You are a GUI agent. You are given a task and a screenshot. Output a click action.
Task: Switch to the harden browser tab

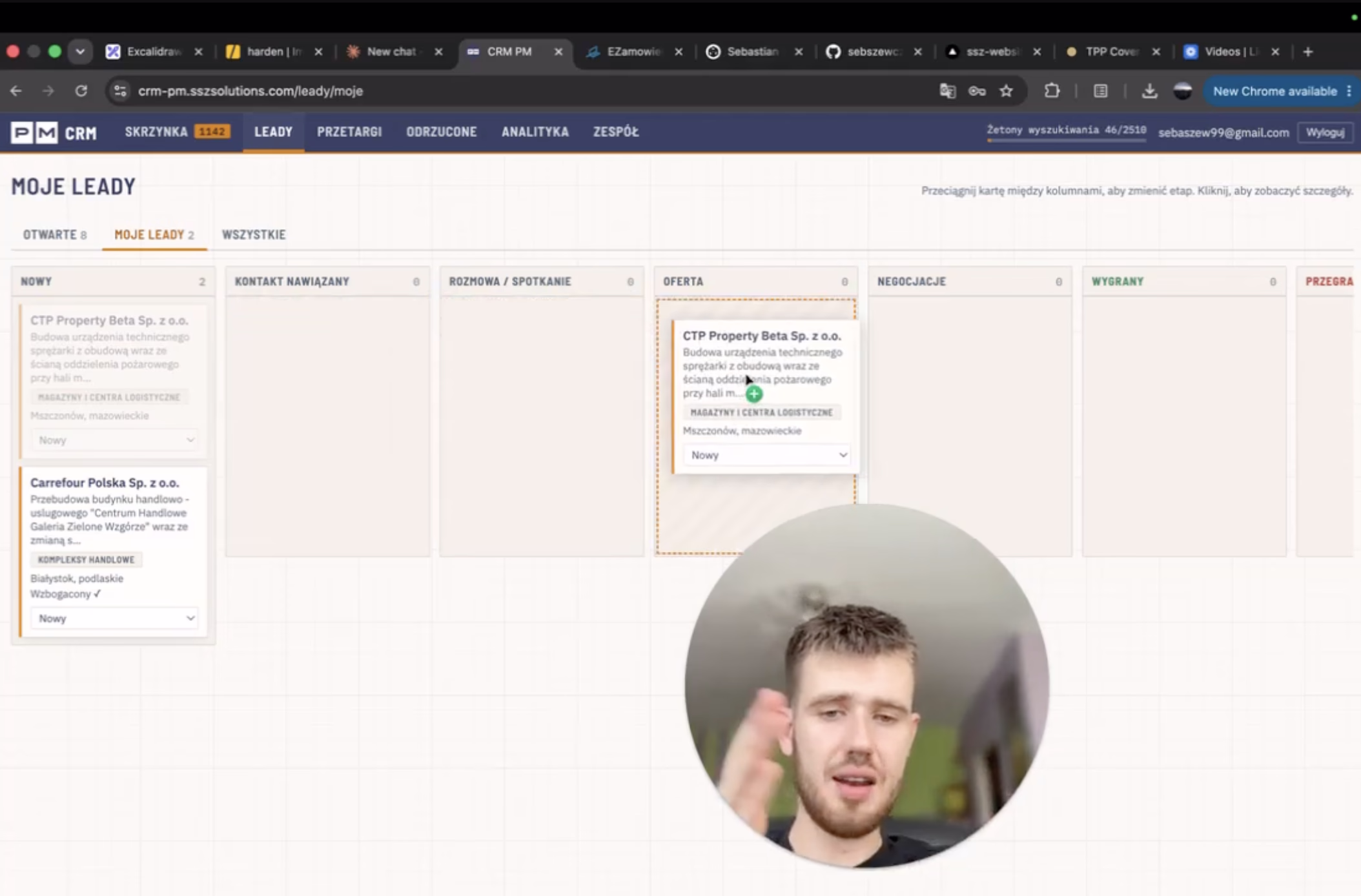pos(274,52)
